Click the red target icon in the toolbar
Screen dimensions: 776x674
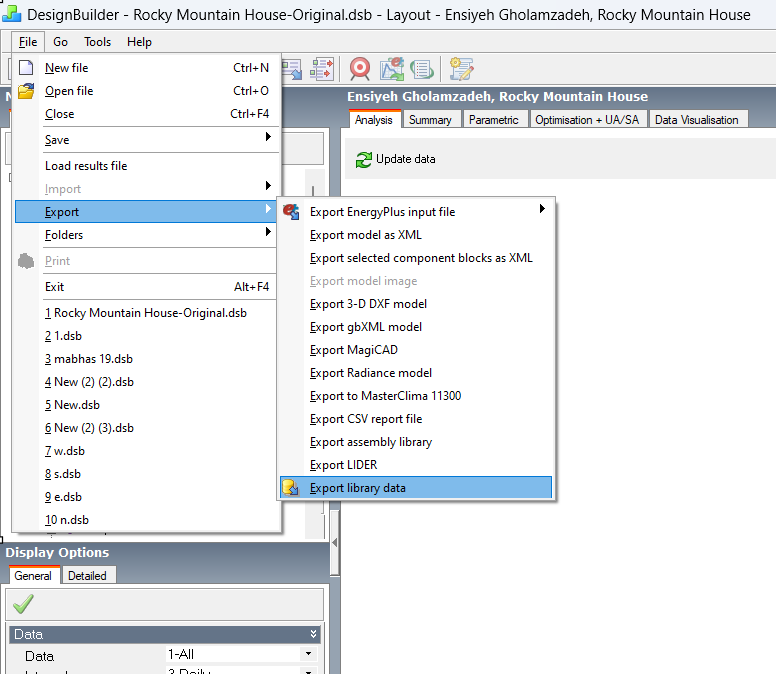tap(360, 68)
